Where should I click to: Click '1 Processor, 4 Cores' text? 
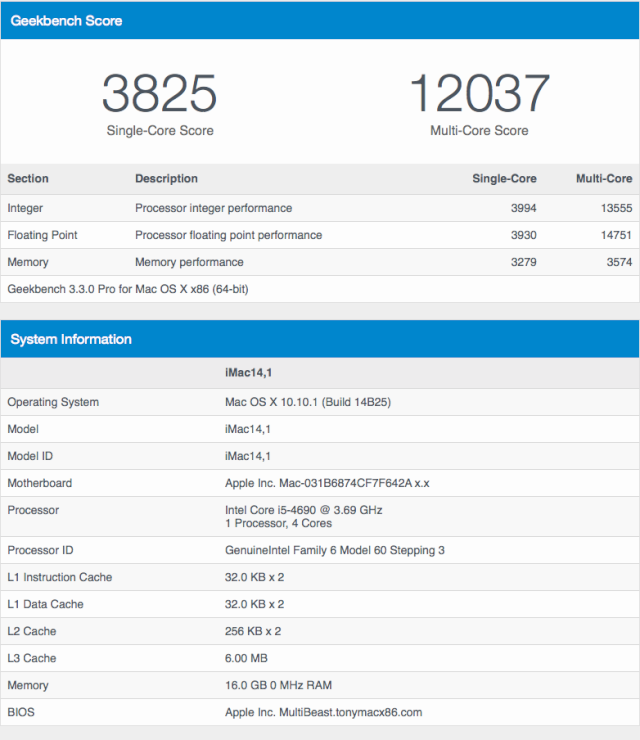pos(278,523)
